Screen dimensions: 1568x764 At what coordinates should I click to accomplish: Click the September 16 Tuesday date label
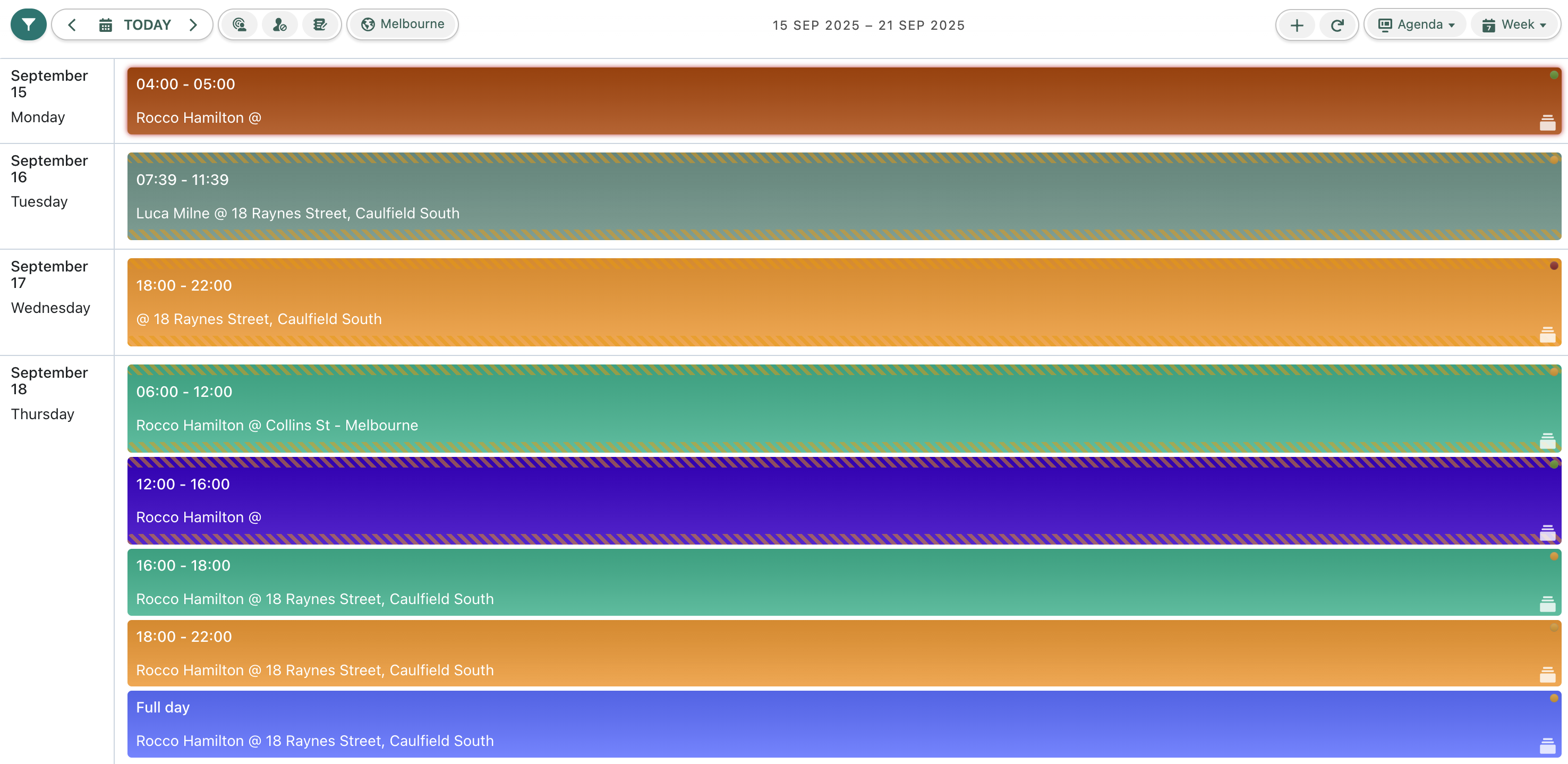49,180
